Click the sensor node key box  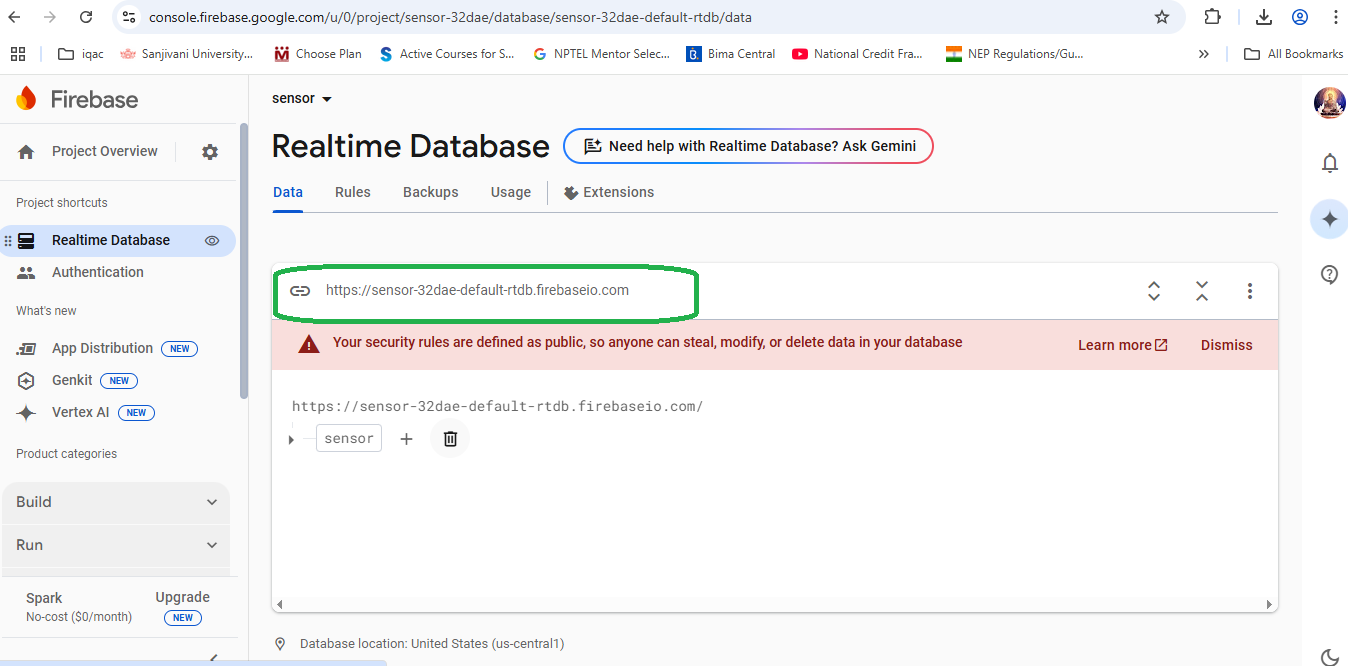point(349,438)
